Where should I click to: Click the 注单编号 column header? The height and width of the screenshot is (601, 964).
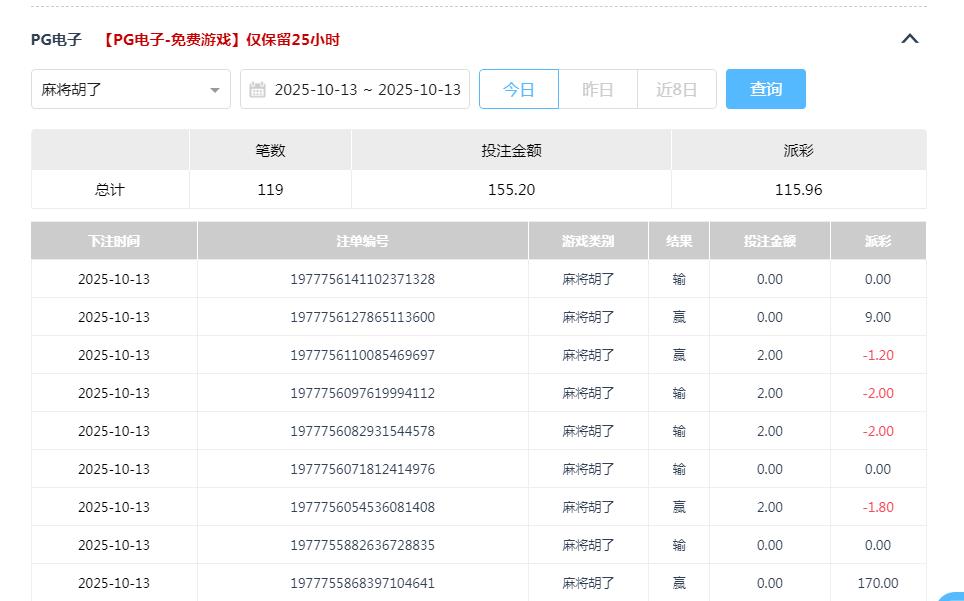[362, 240]
